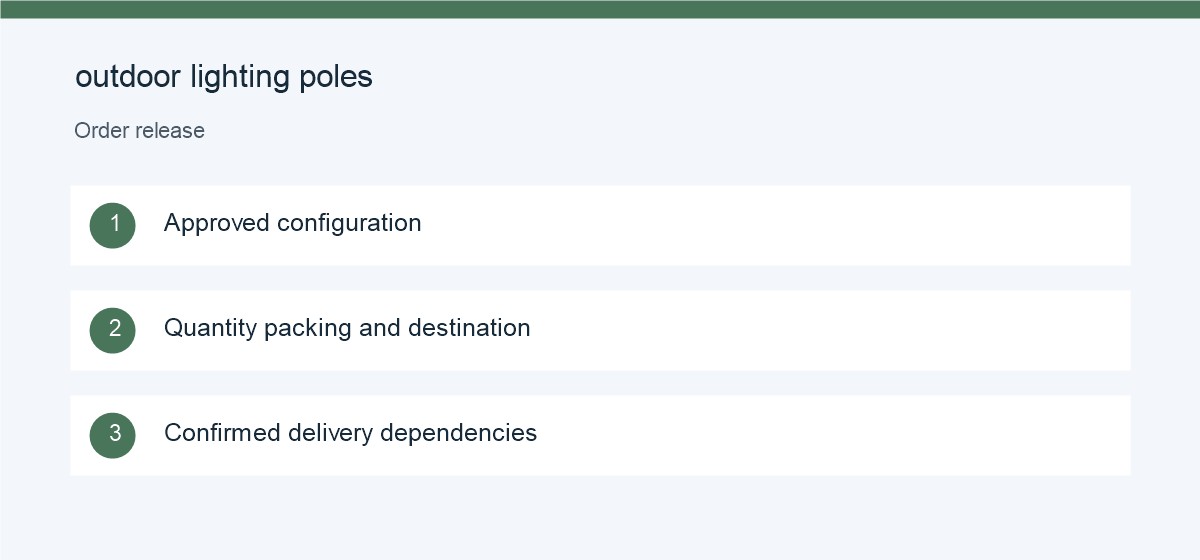Viewport: 1200px width, 560px height.
Task: Click the Order release subtitle
Action: click(x=140, y=130)
